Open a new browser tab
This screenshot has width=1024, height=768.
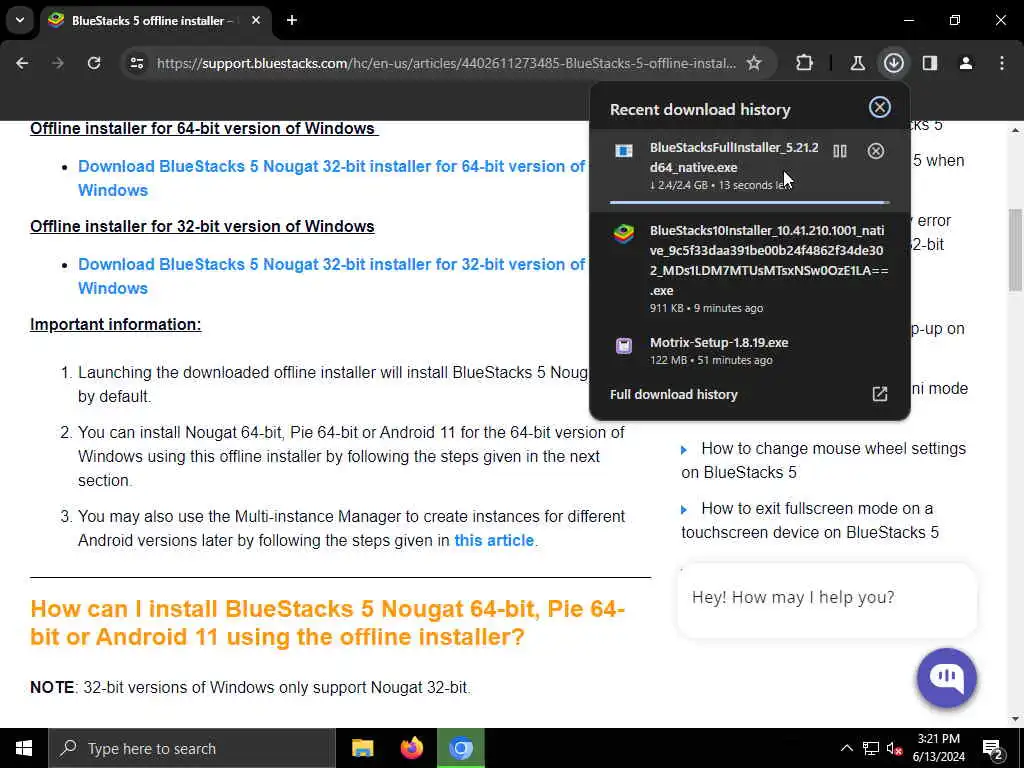point(292,20)
